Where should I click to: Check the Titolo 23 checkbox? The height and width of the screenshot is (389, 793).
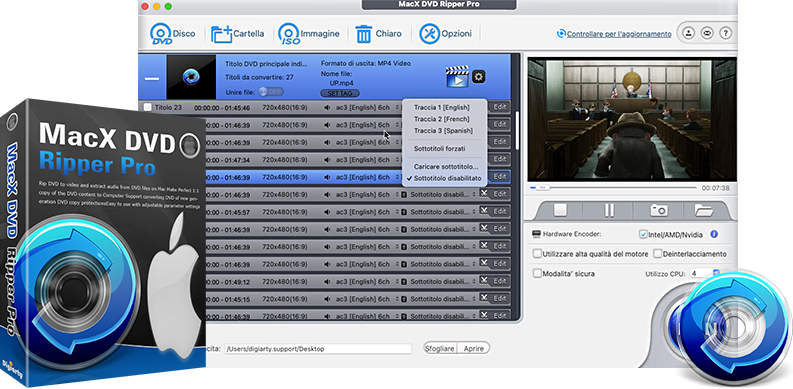click(147, 107)
